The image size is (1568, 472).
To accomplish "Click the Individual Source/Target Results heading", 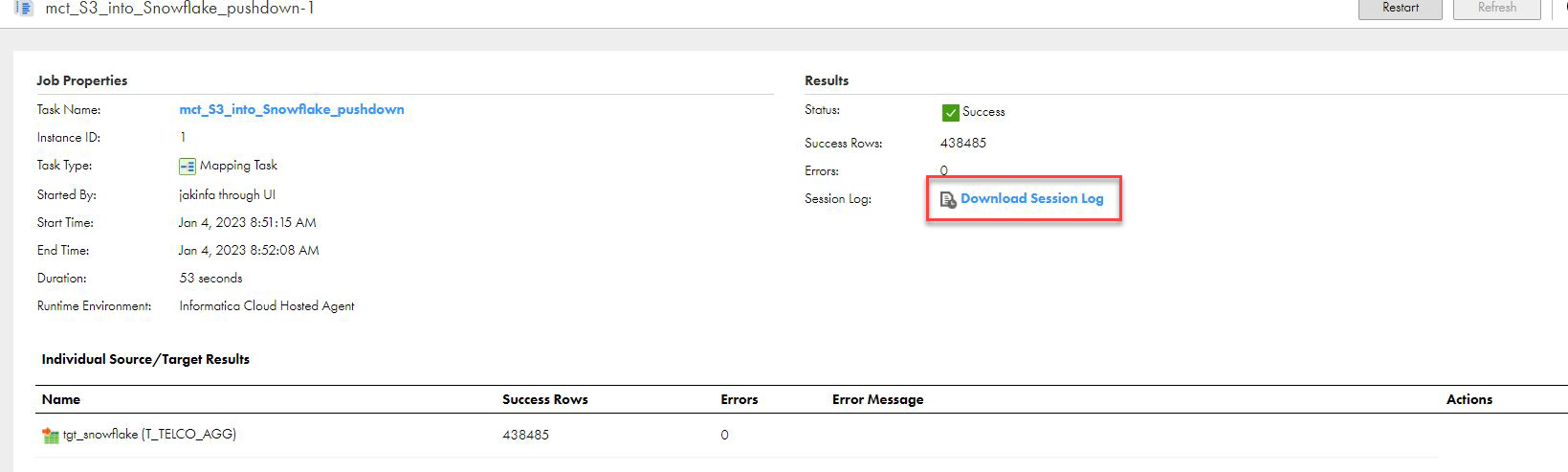I will click(x=145, y=360).
